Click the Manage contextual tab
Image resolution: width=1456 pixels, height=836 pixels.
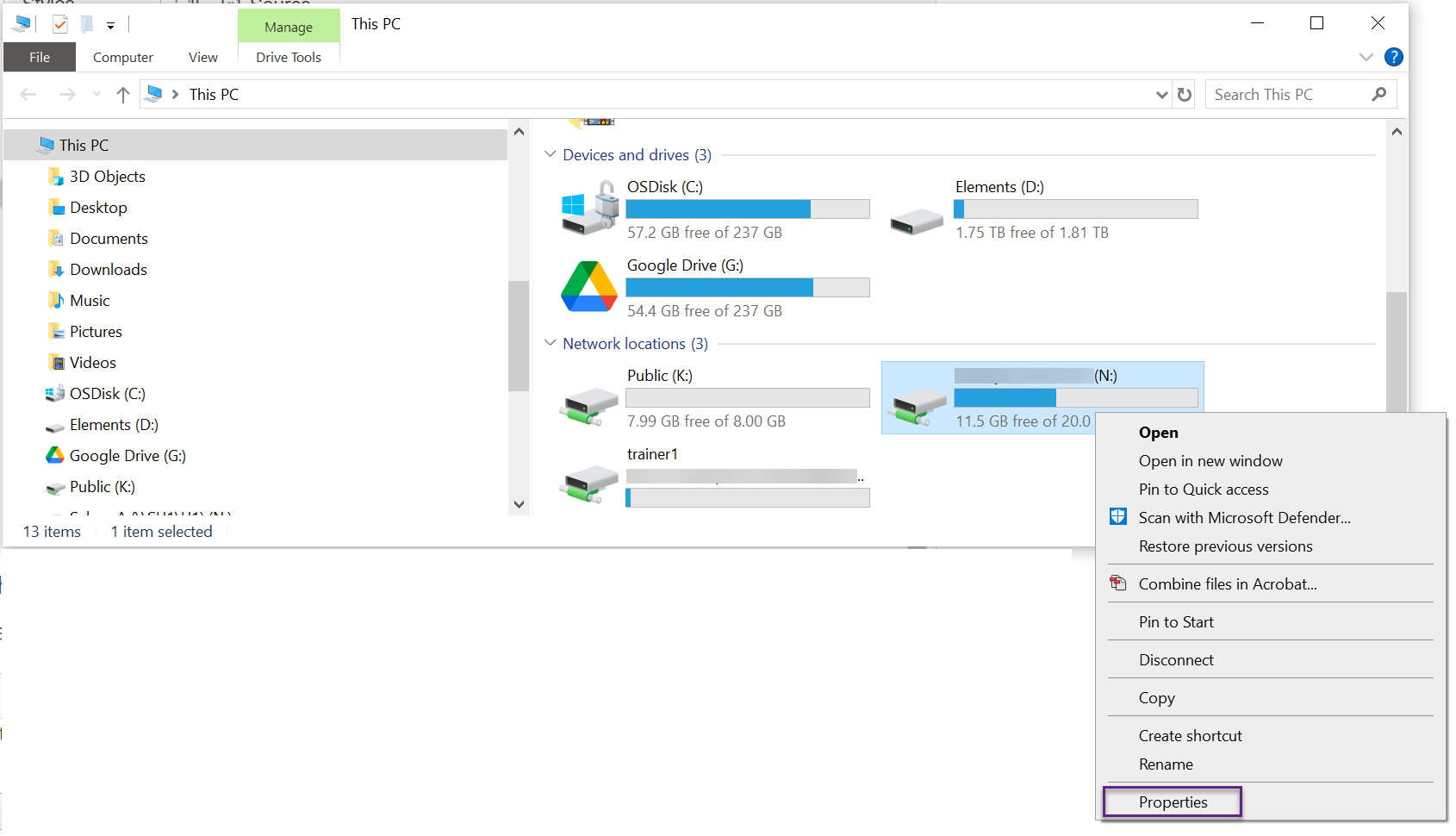289,27
